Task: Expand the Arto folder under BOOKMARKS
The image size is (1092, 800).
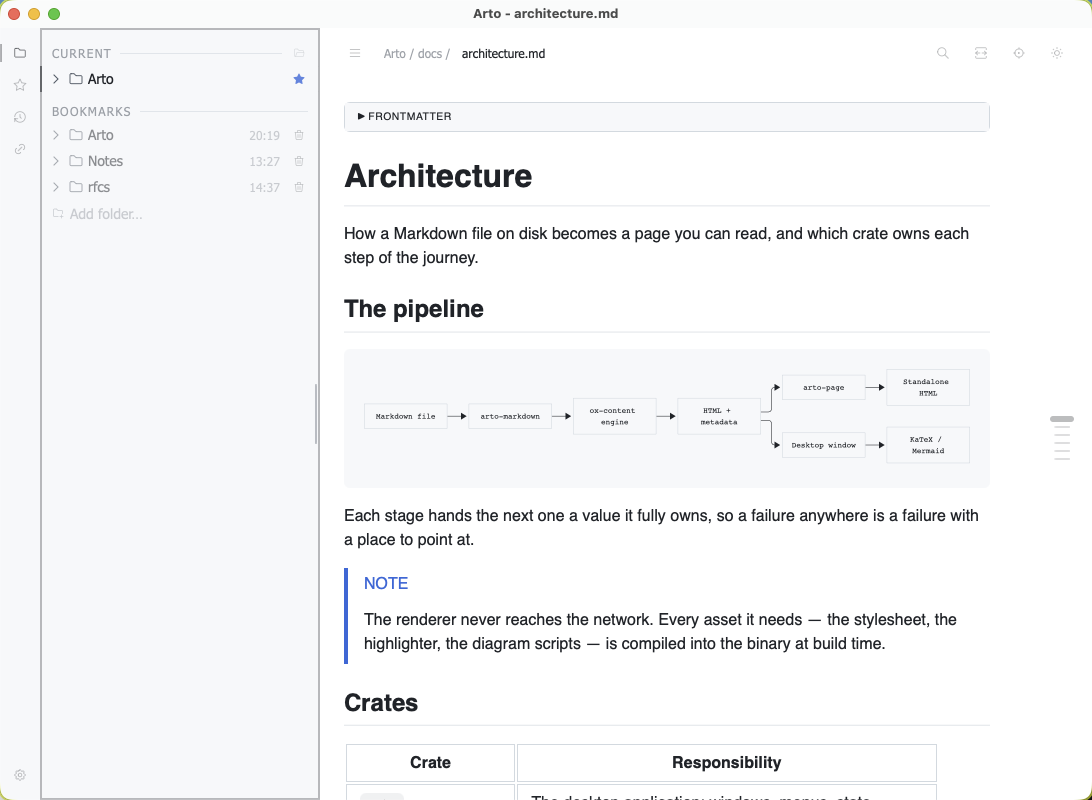Action: 56,135
